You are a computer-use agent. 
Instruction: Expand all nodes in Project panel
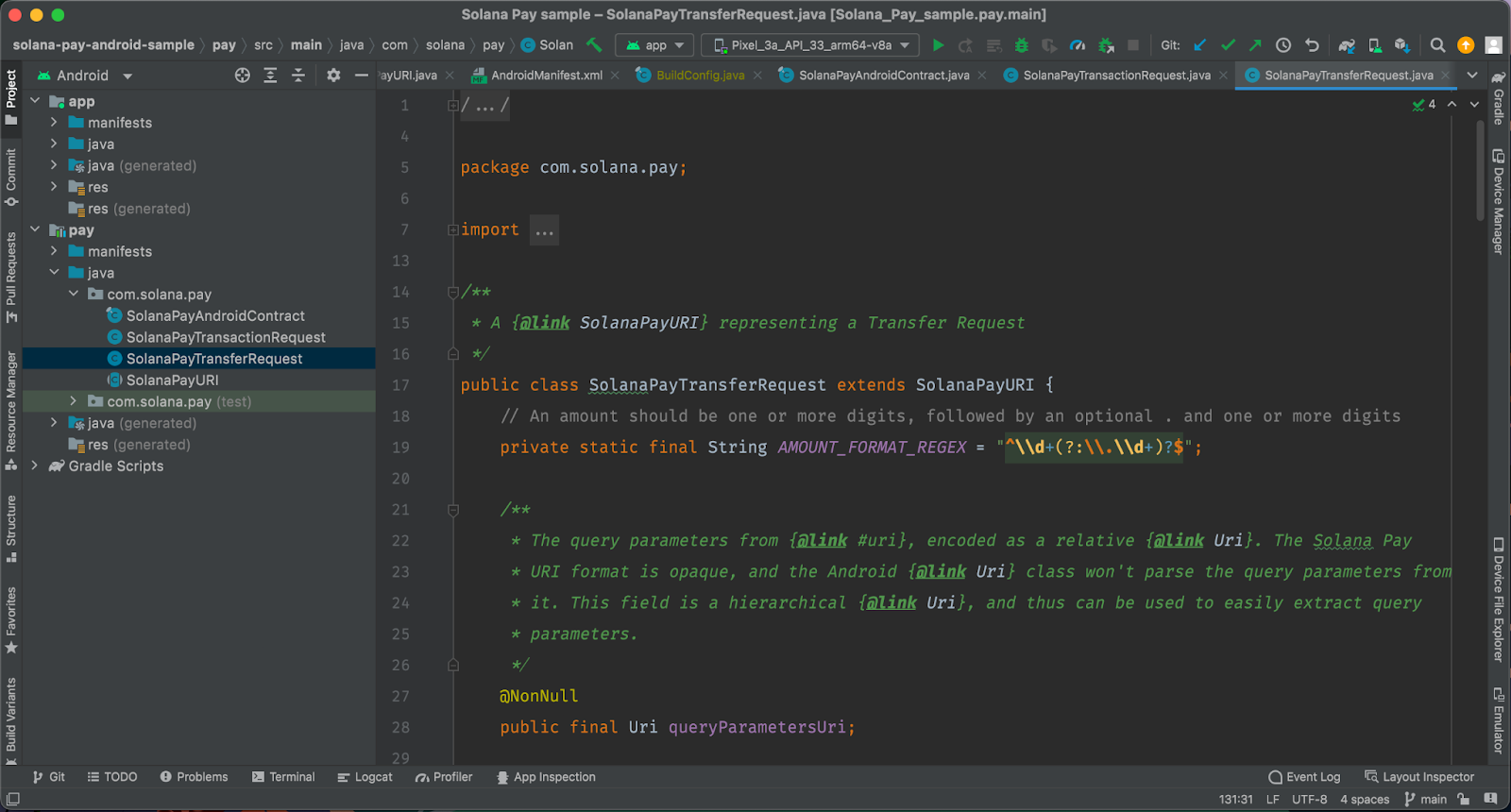(270, 76)
